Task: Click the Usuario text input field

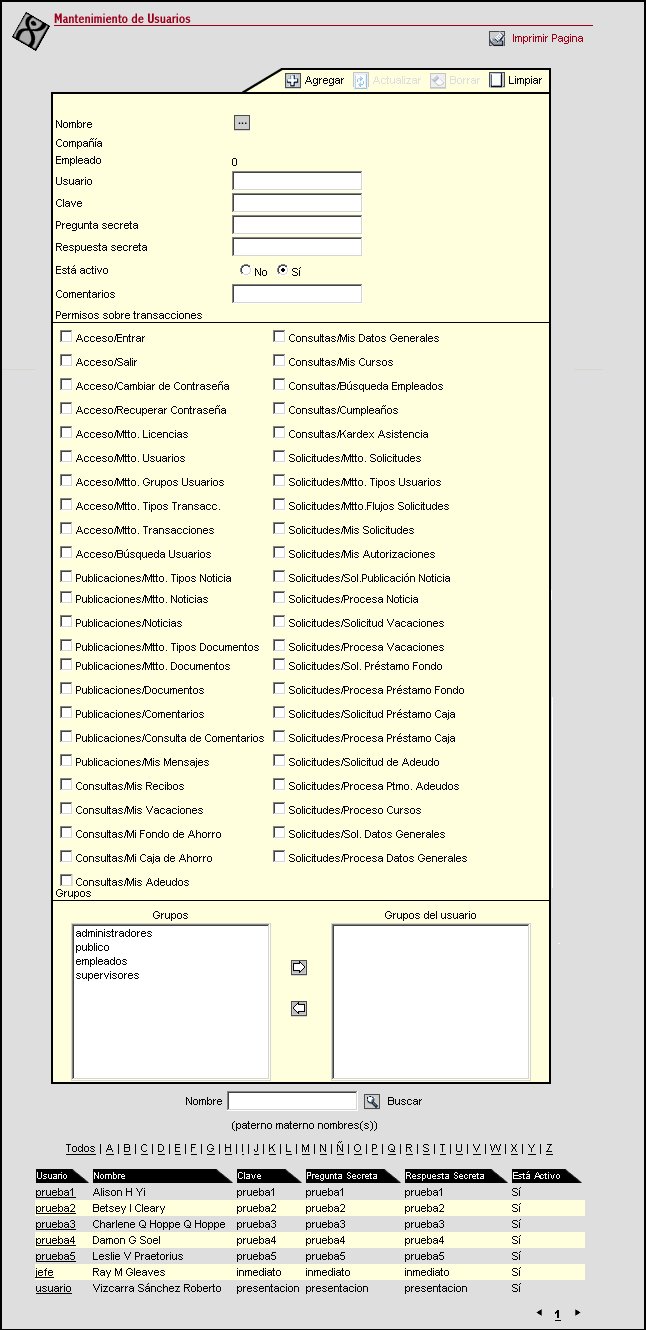Action: pos(297,181)
